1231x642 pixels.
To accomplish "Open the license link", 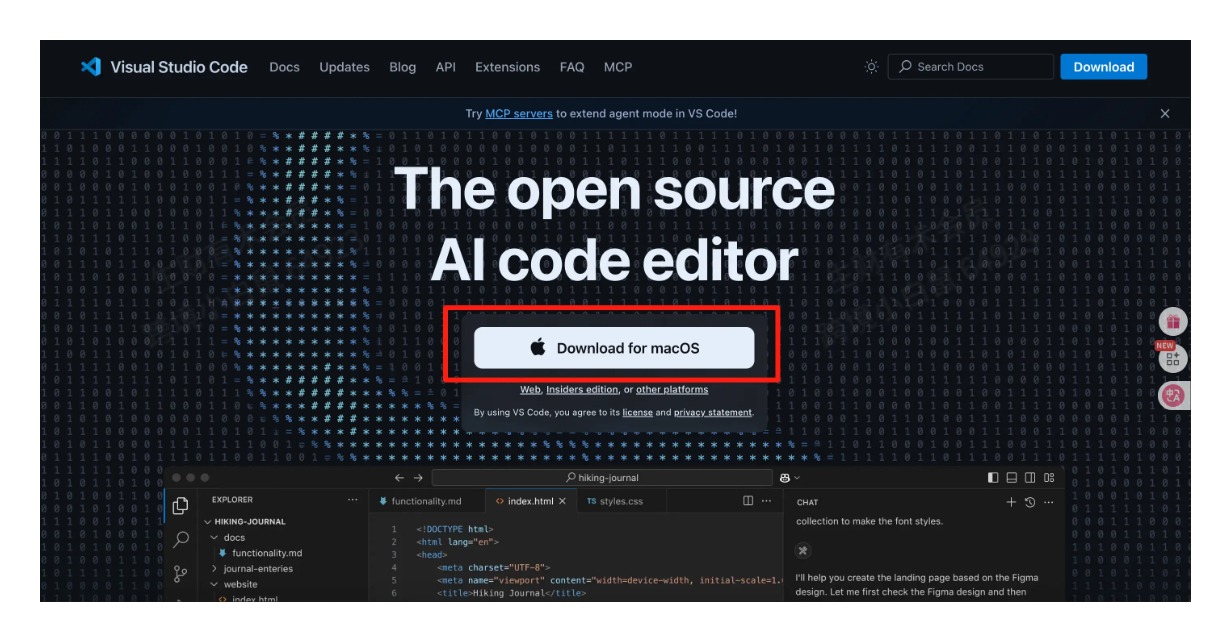I will pos(638,412).
